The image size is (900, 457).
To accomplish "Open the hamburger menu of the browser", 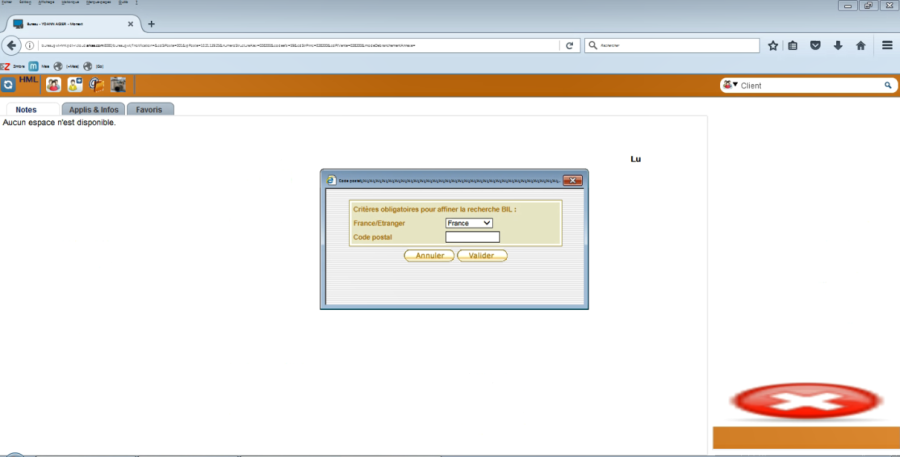I will (887, 45).
